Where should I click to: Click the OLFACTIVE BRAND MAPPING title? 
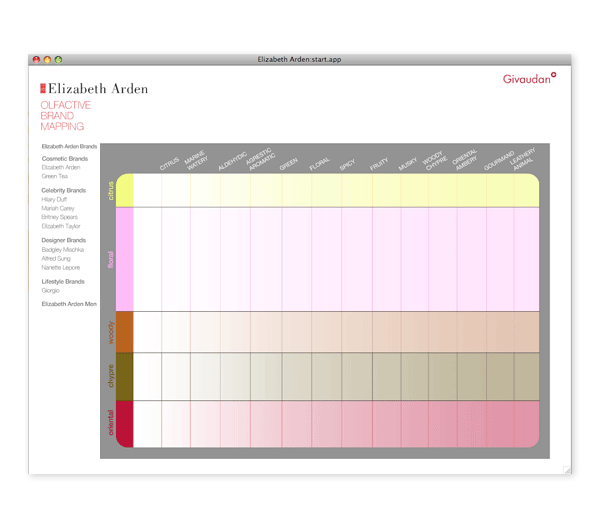[x=65, y=116]
